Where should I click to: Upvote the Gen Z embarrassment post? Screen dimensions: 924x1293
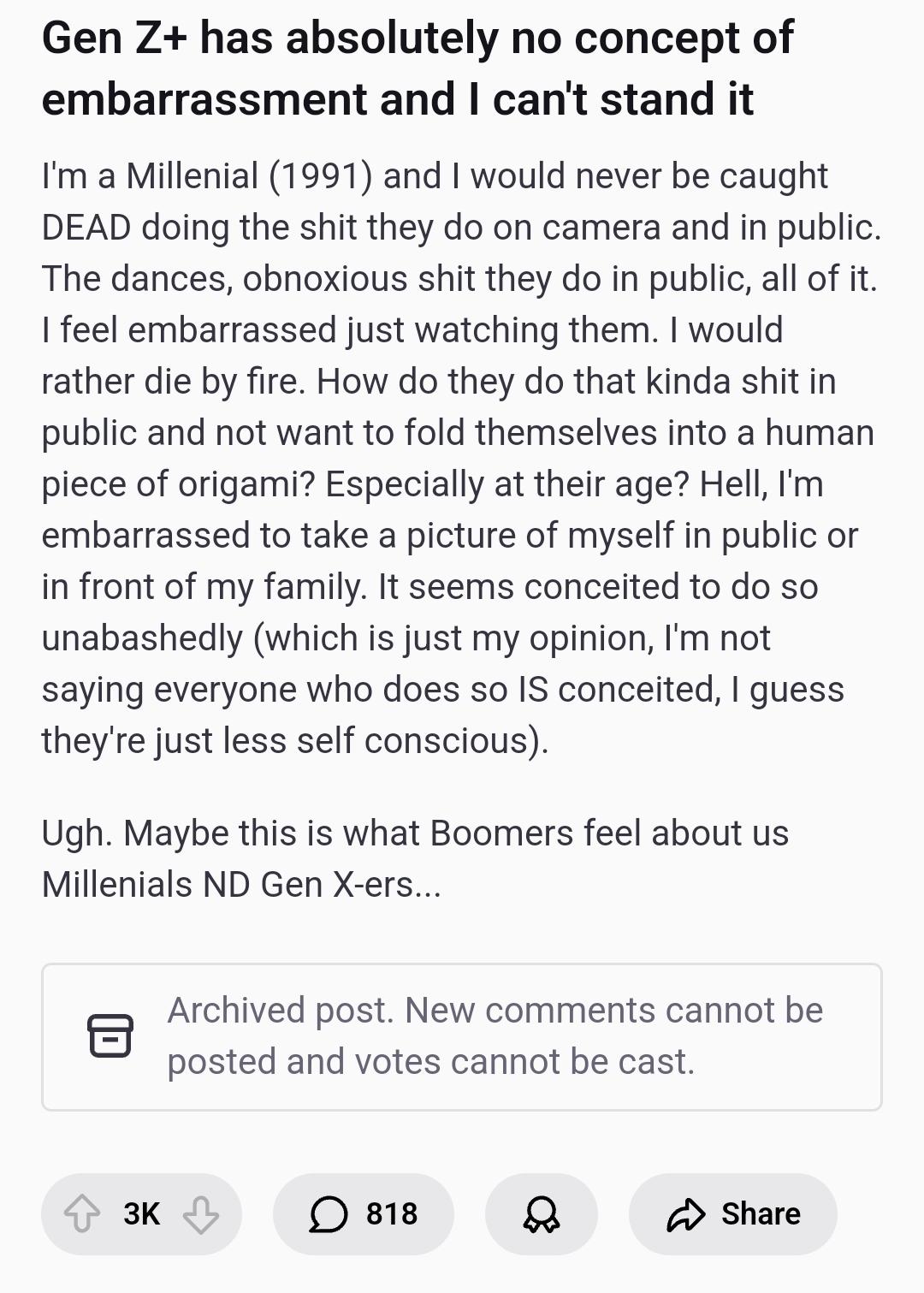pos(82,1213)
